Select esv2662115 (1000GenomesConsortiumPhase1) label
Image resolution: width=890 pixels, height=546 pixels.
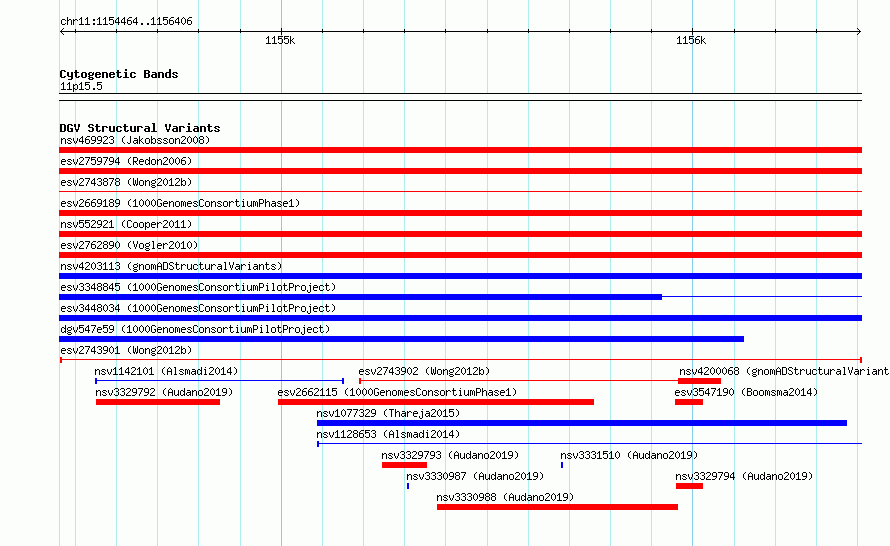click(397, 392)
